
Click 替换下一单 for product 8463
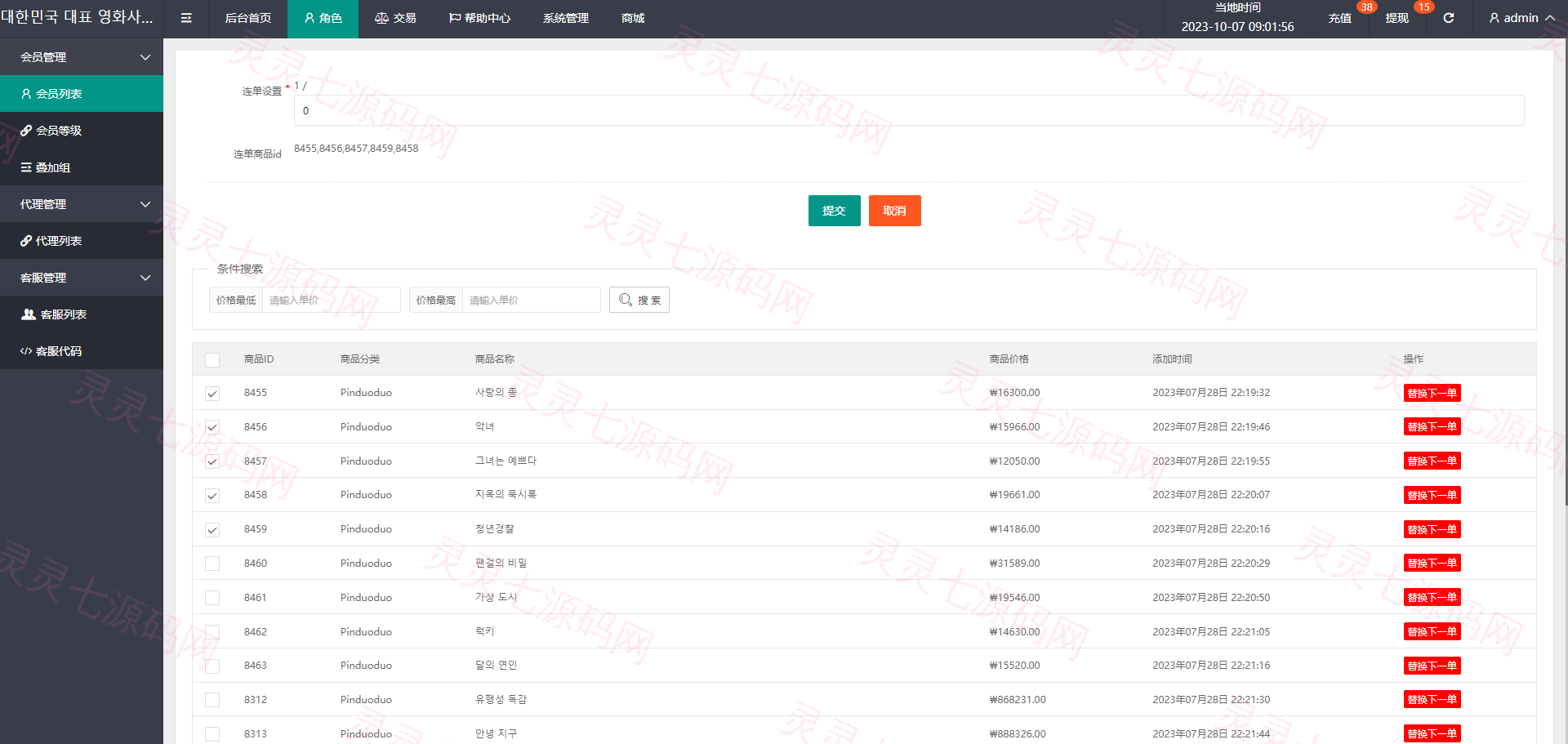[x=1432, y=666]
